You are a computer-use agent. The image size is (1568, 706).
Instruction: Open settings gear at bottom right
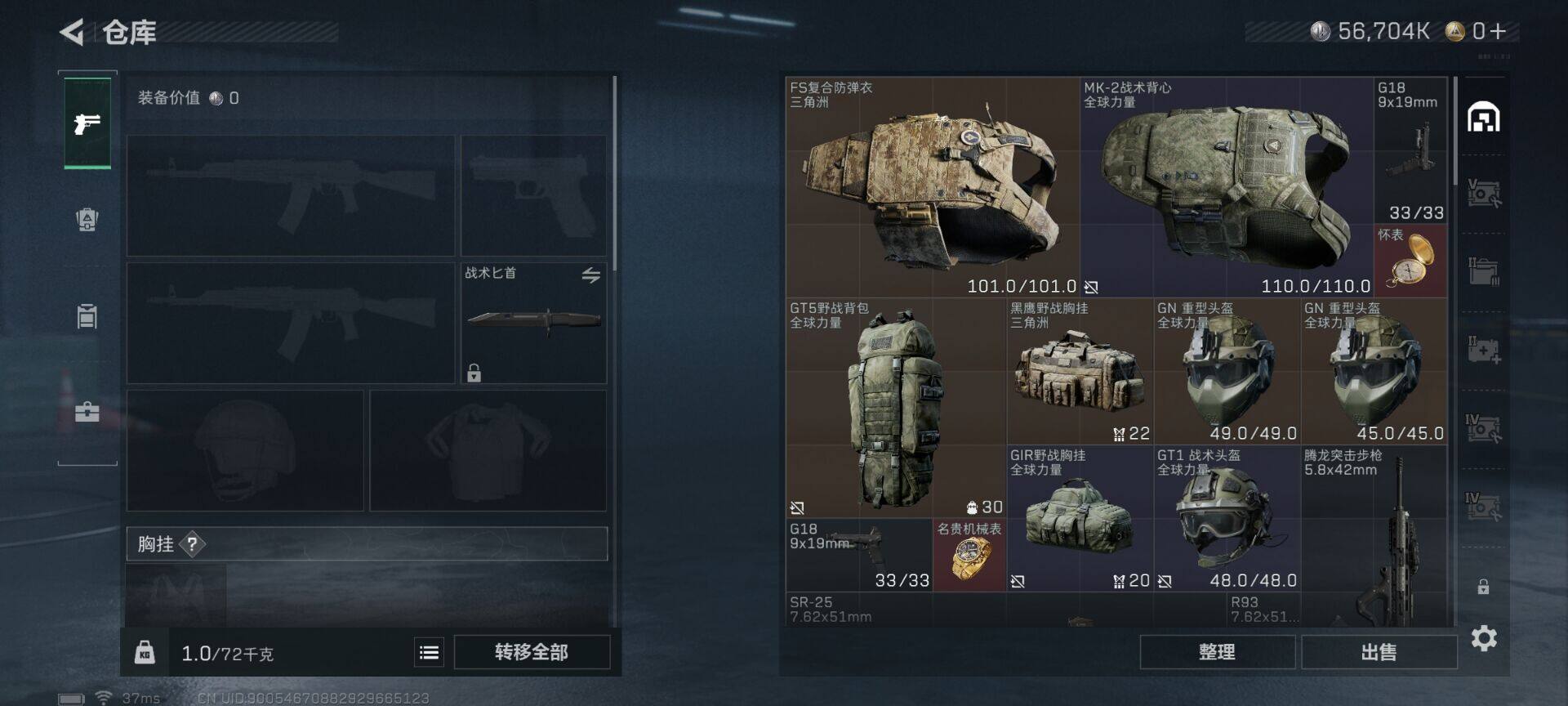pos(1484,638)
